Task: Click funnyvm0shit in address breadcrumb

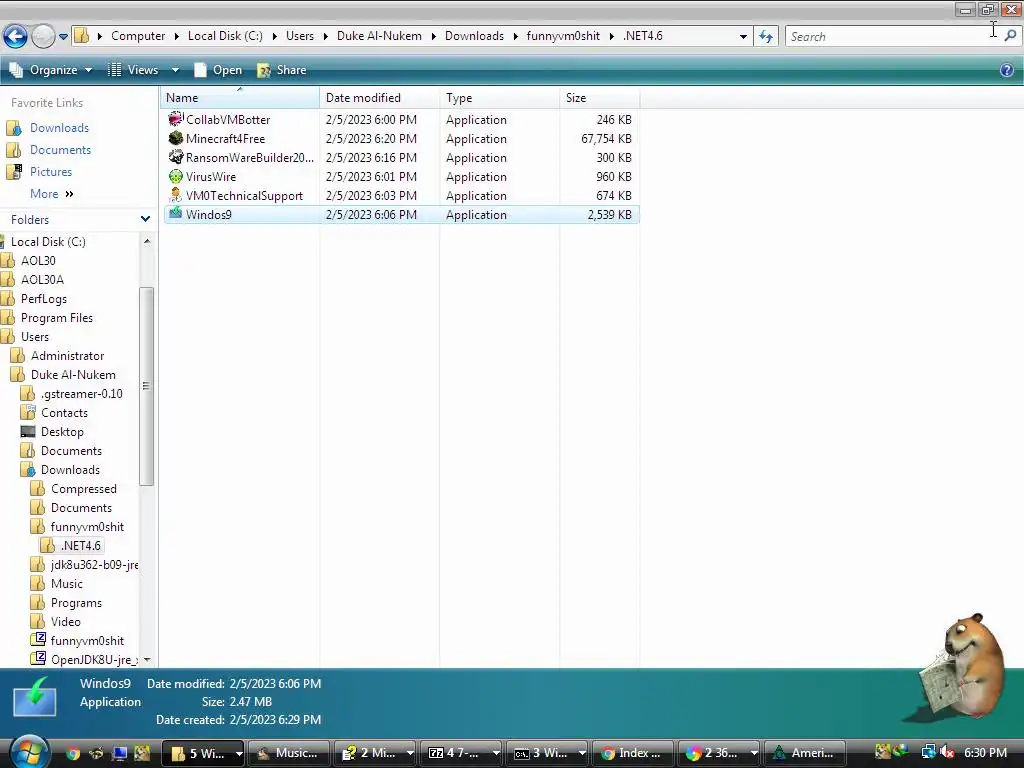Action: tap(563, 36)
